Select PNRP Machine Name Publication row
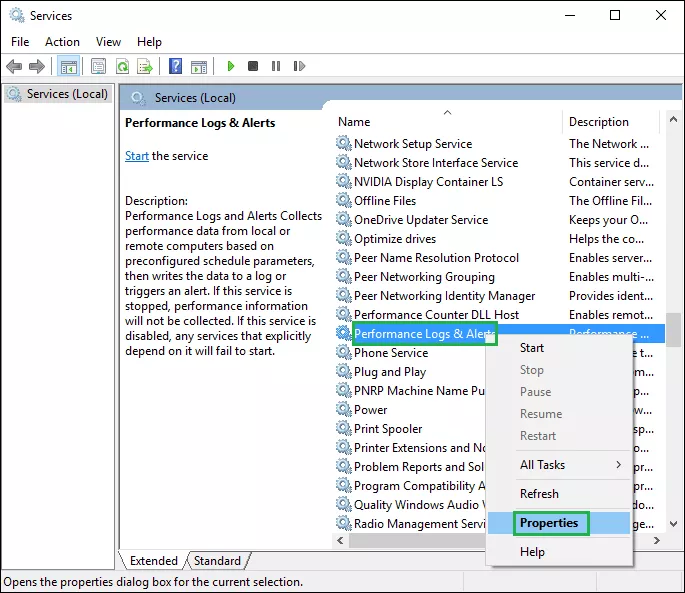Image resolution: width=685 pixels, height=593 pixels. (x=410, y=391)
